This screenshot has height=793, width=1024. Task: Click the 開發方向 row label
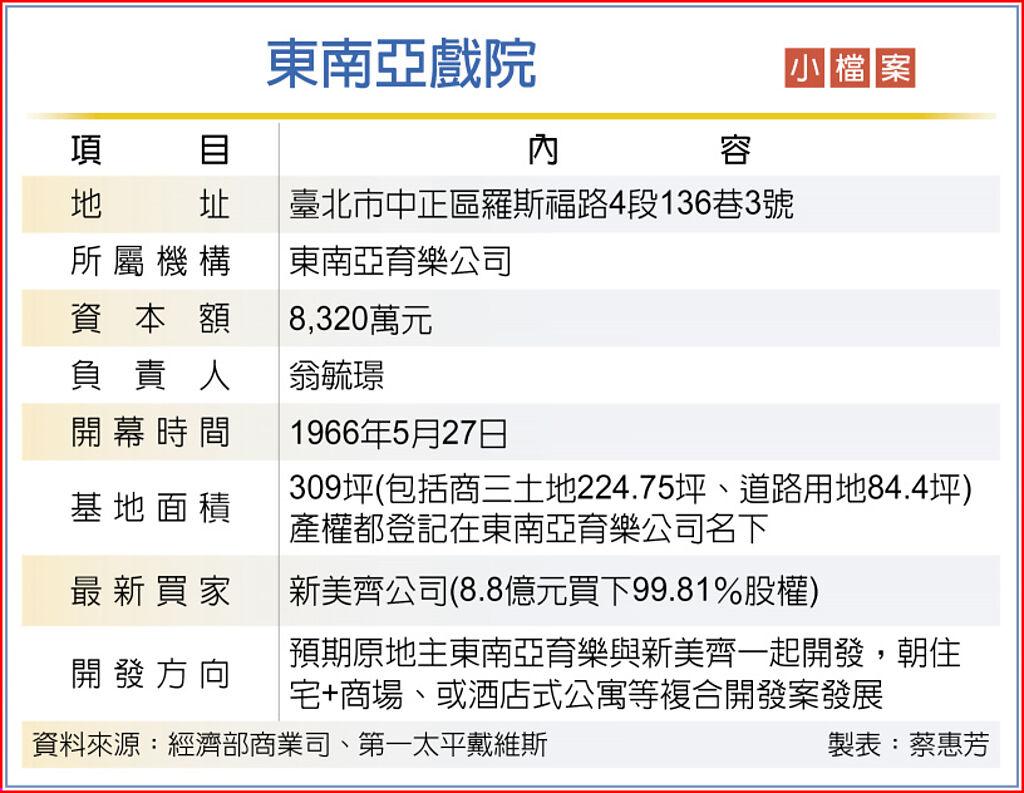coord(150,673)
